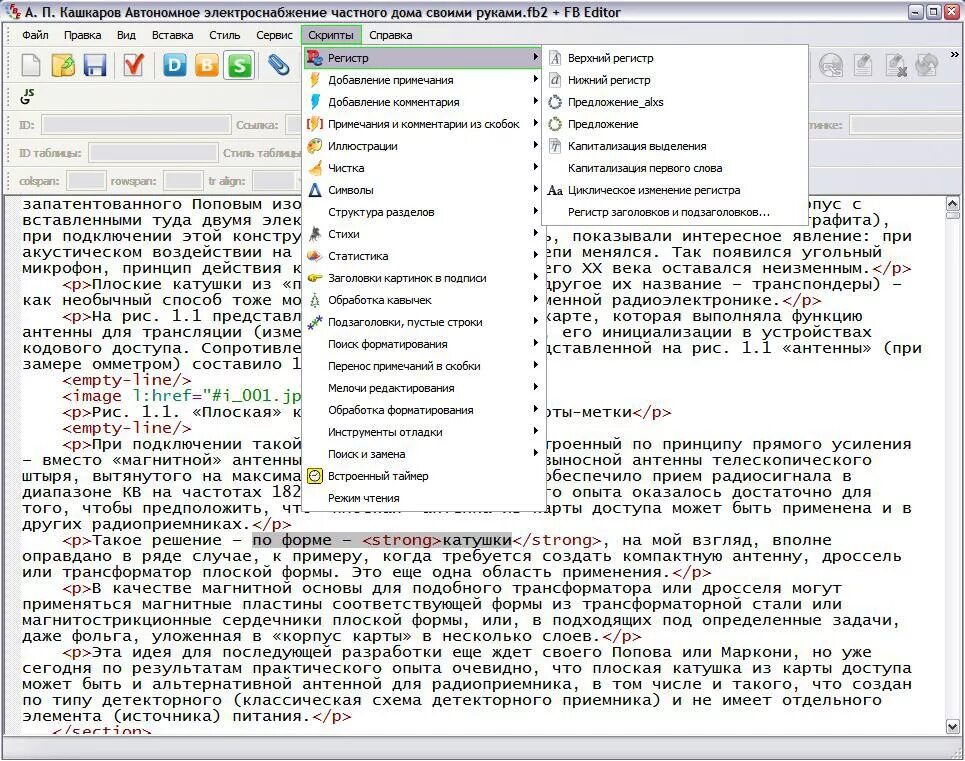The height and width of the screenshot is (761, 965).
Task: Click the Validate red checkmark icon
Action: pyautogui.click(x=133, y=65)
